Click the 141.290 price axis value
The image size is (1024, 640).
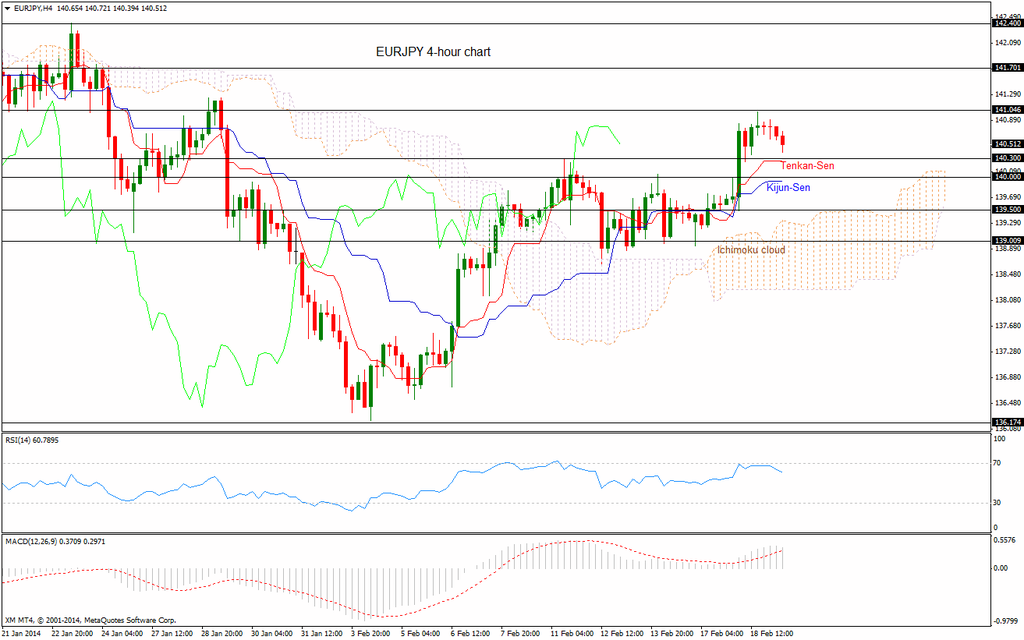point(1009,95)
